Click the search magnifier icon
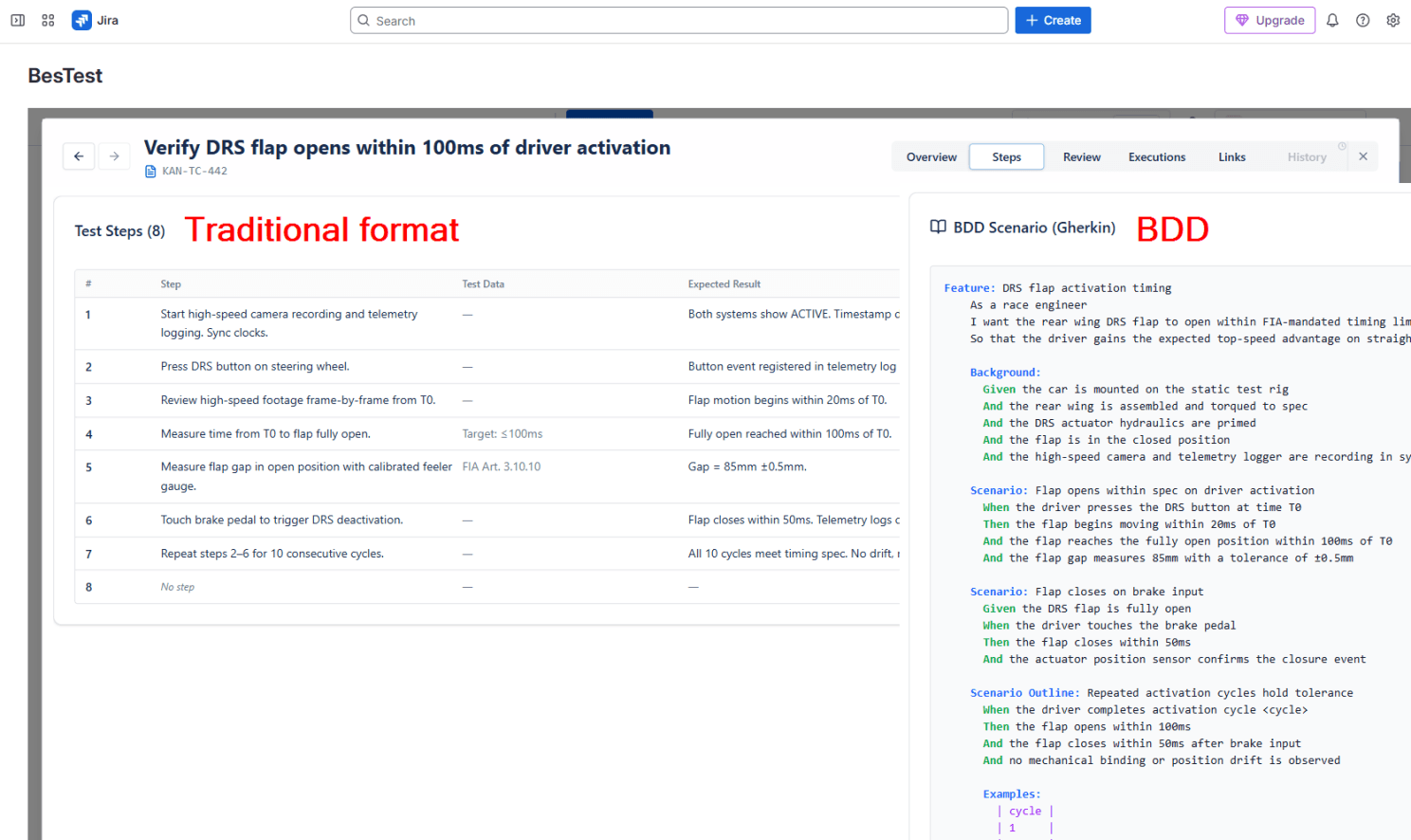The image size is (1411, 840). [363, 20]
